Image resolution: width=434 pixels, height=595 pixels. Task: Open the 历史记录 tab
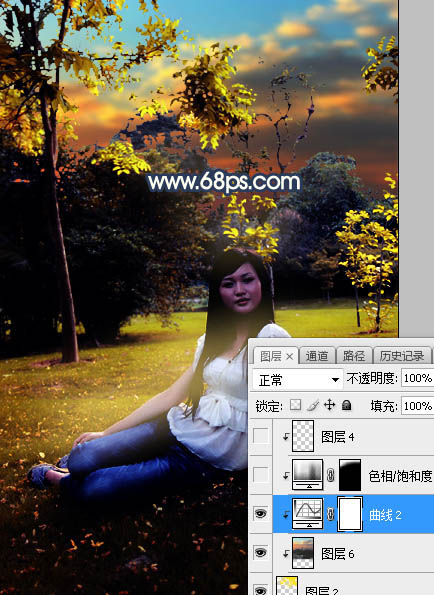point(402,356)
